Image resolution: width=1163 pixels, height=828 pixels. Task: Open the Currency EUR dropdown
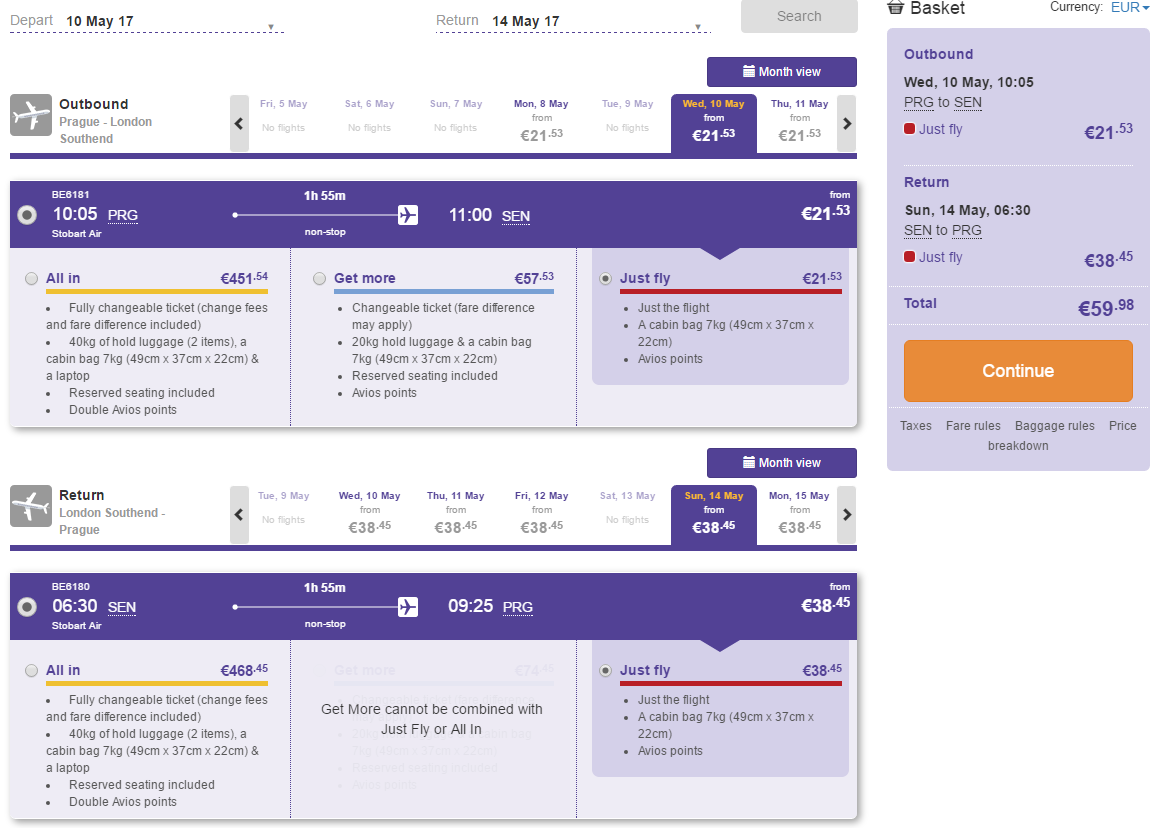point(1130,7)
